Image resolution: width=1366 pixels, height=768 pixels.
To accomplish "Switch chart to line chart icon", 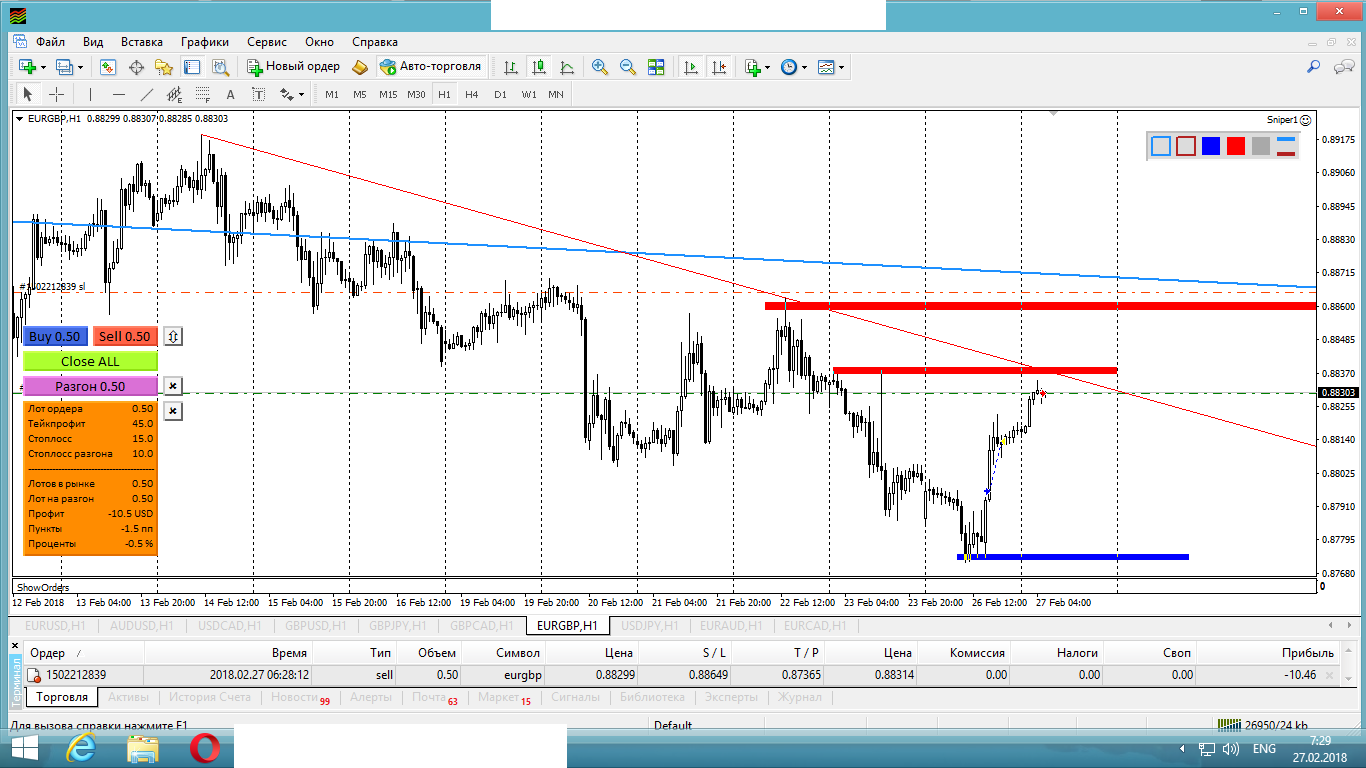I will point(567,67).
